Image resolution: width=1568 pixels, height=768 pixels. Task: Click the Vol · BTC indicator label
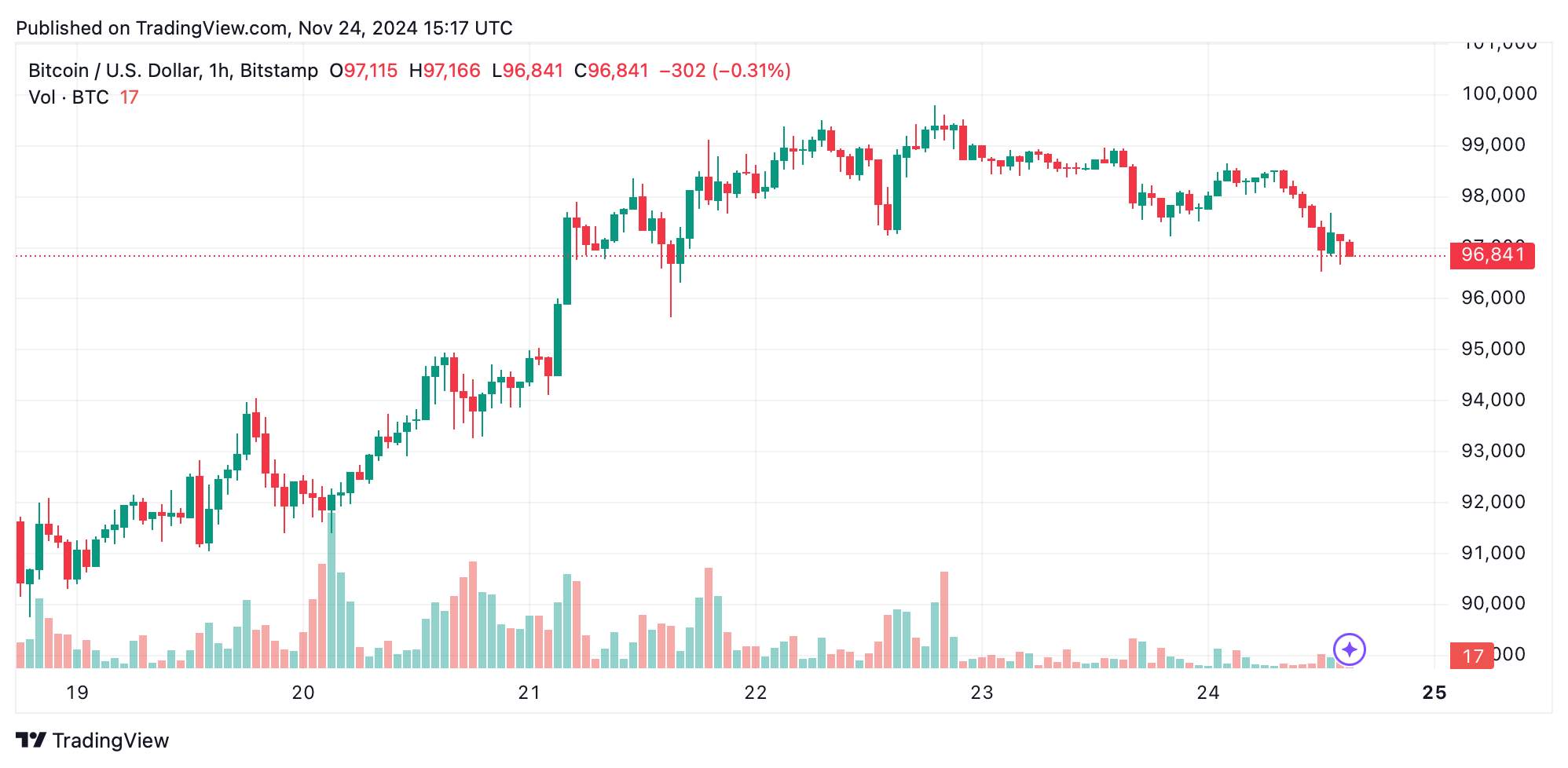[x=68, y=97]
